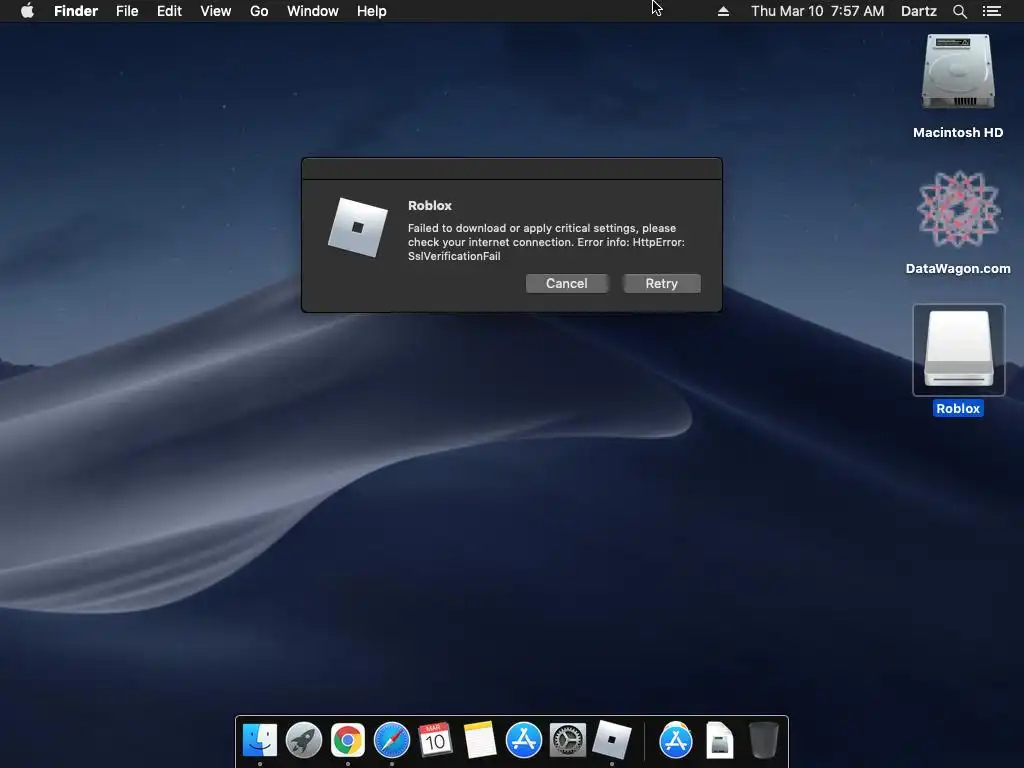
Task: Open Calendar from the Dock
Action: 436,741
